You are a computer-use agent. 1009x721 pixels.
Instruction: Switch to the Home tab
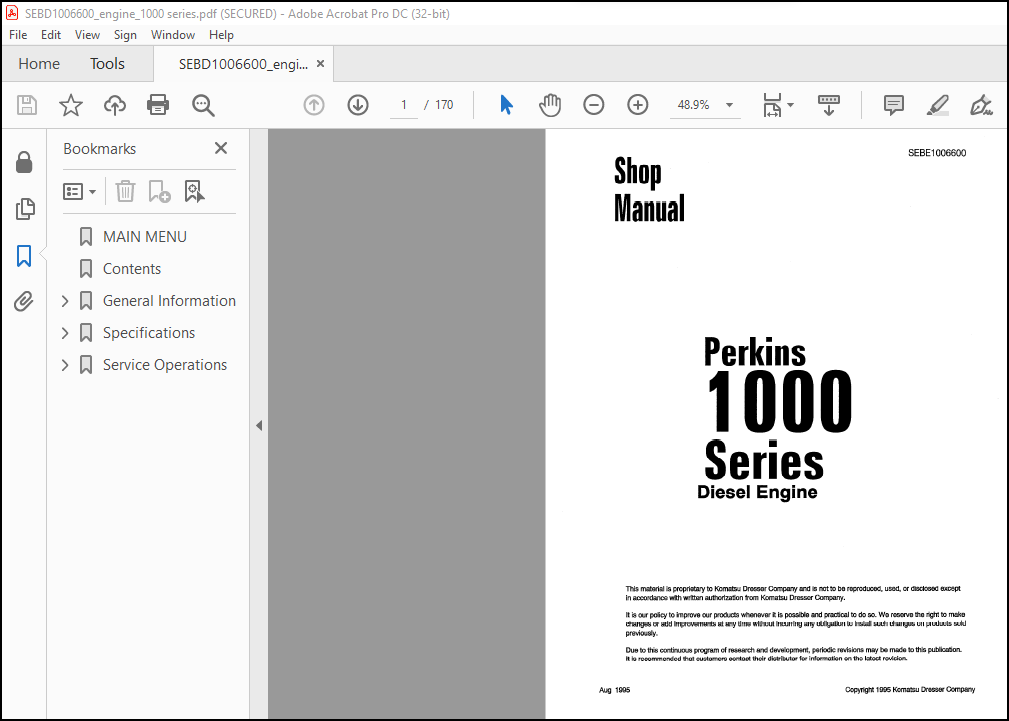click(39, 64)
